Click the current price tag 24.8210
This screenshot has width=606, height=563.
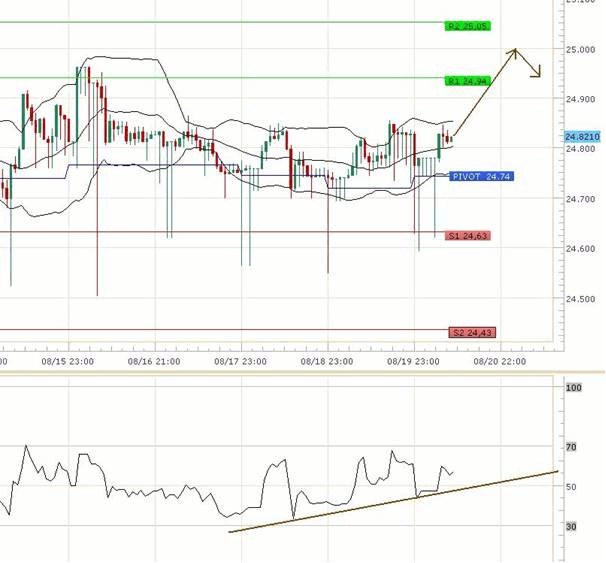(582, 137)
